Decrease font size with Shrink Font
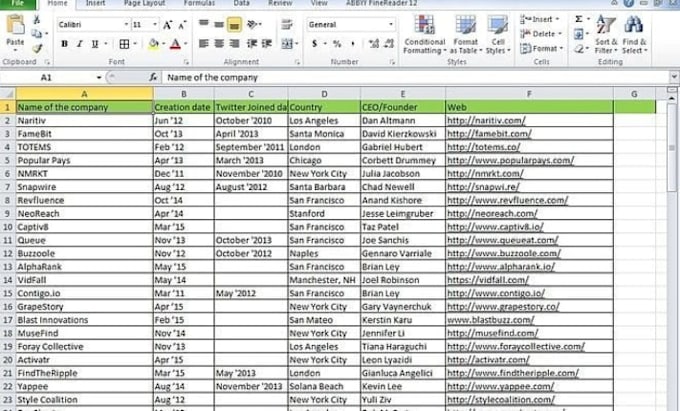680x411 pixels. pos(182,25)
